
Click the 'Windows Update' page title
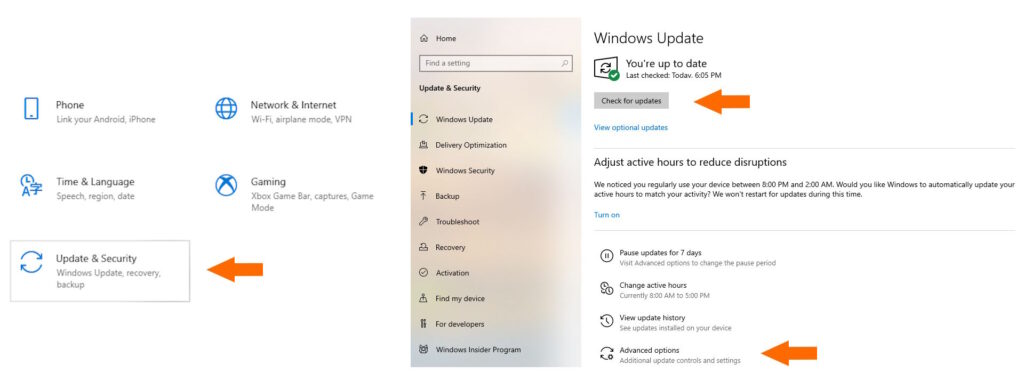648,39
